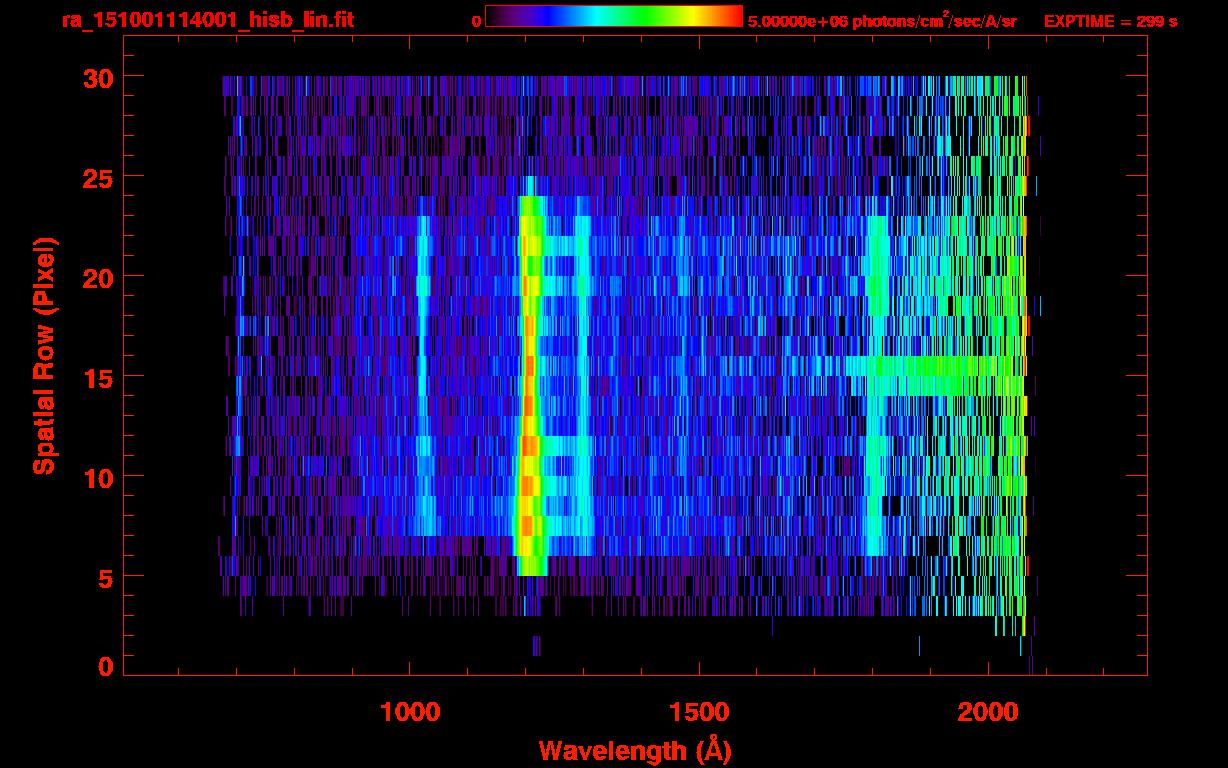Click the 2000 wavelength tick label
Image resolution: width=1228 pixels, height=768 pixels.
(x=988, y=711)
